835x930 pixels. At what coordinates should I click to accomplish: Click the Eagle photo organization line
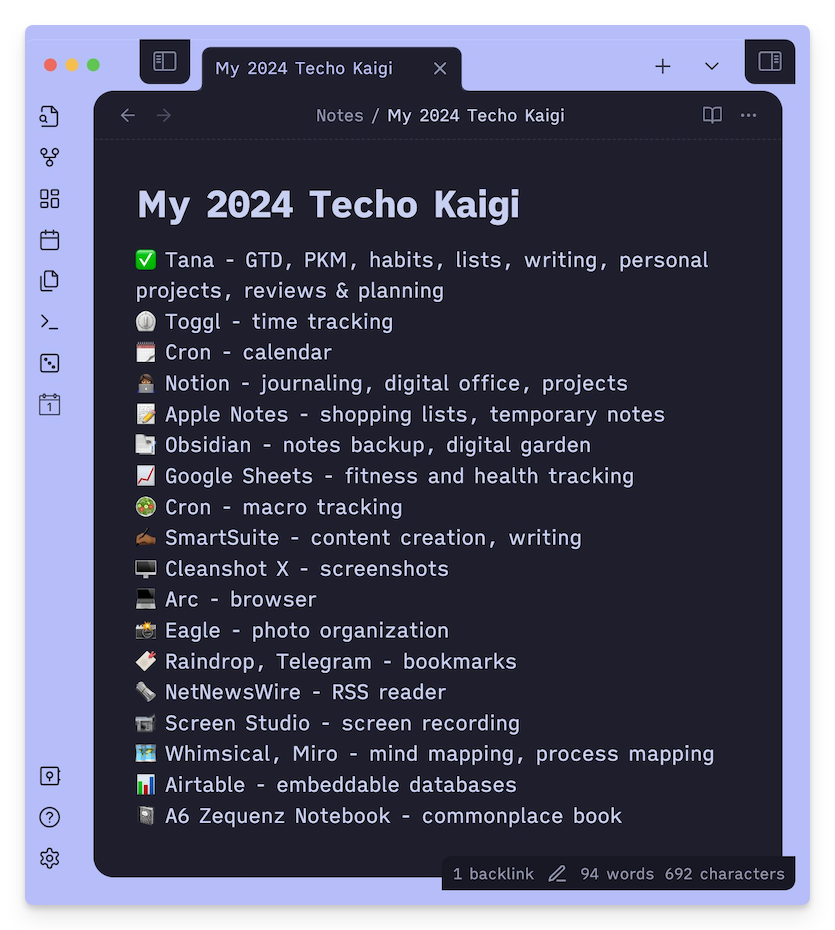point(292,630)
